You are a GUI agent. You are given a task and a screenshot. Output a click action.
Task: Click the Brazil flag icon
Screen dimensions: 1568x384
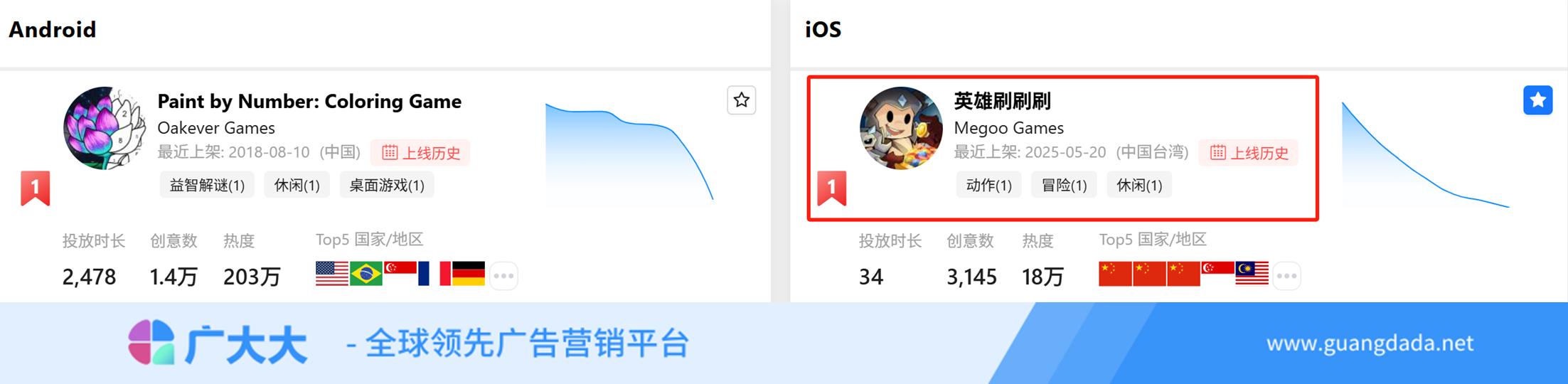pyautogui.click(x=366, y=274)
